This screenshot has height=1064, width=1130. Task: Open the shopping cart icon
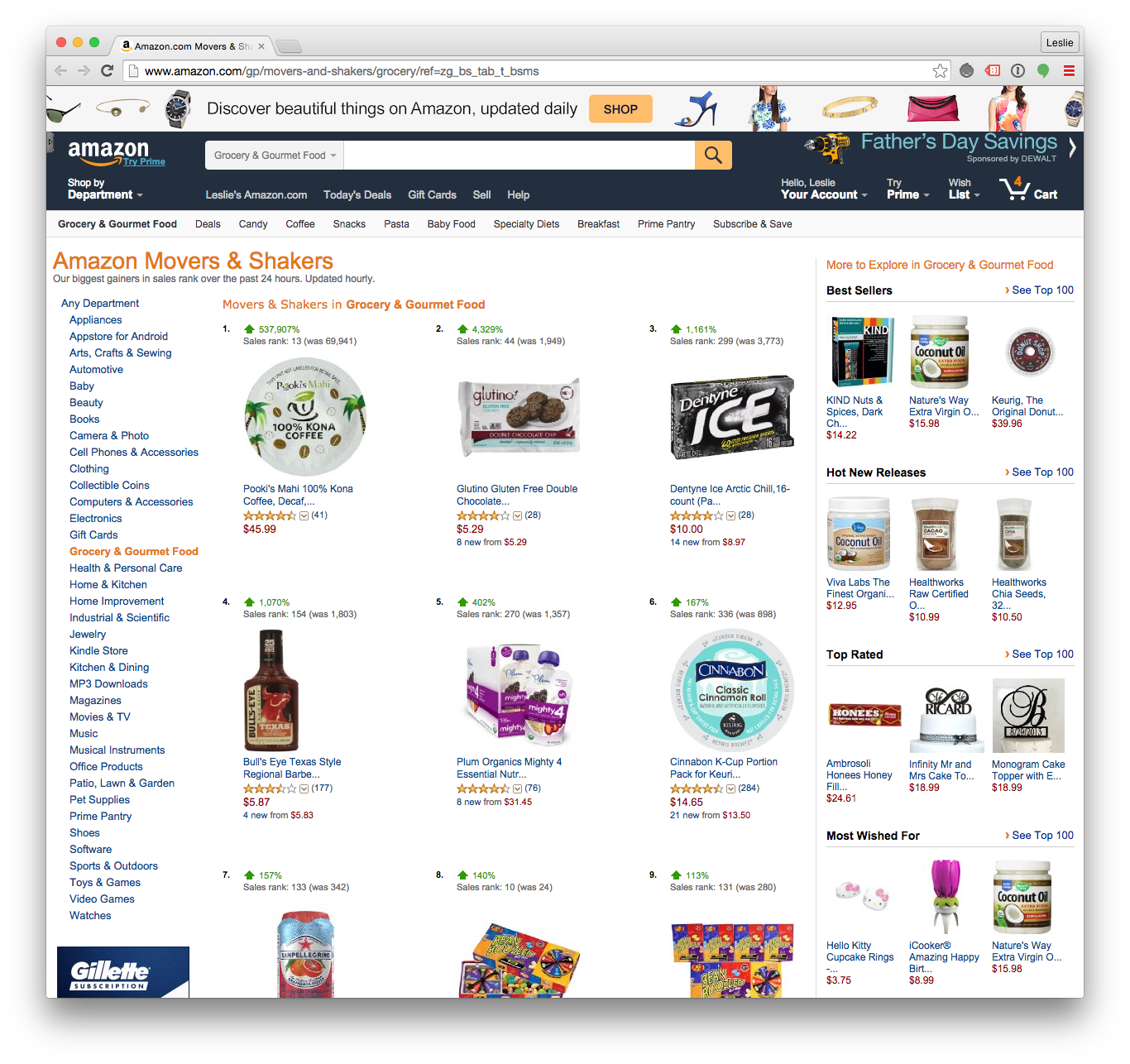click(x=1028, y=189)
